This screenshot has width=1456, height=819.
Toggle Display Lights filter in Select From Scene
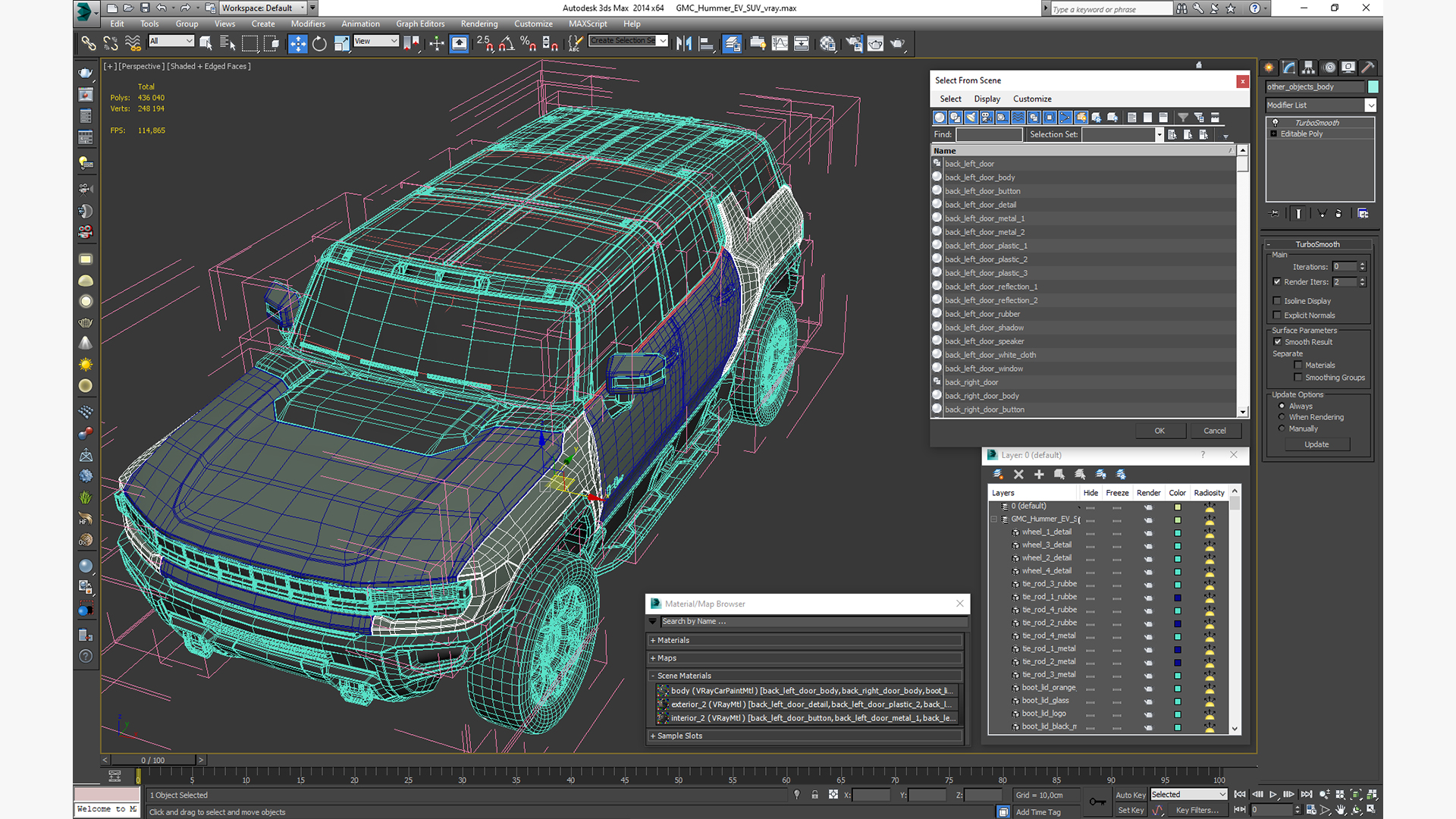(x=971, y=118)
